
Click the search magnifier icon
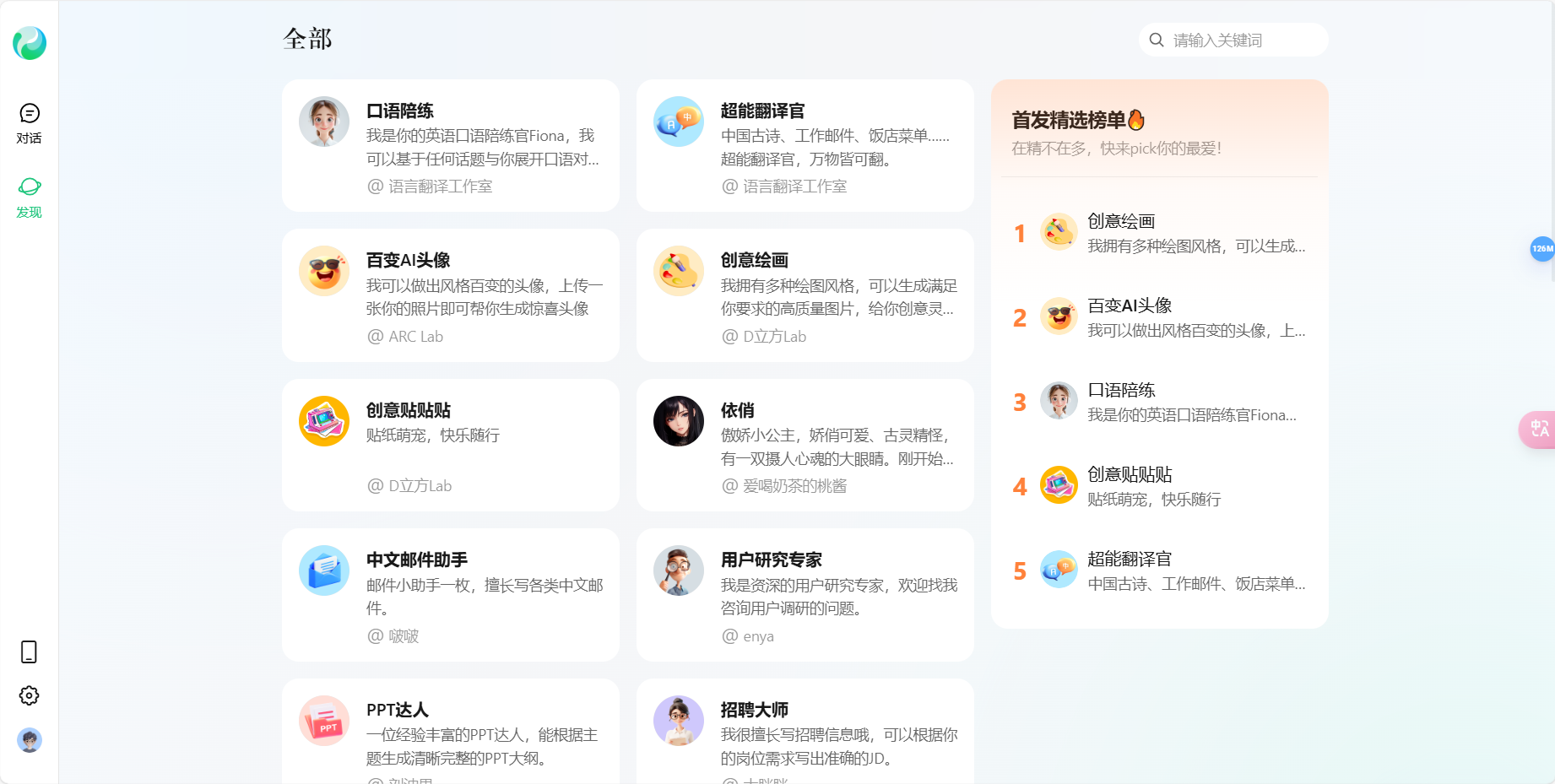[1155, 40]
